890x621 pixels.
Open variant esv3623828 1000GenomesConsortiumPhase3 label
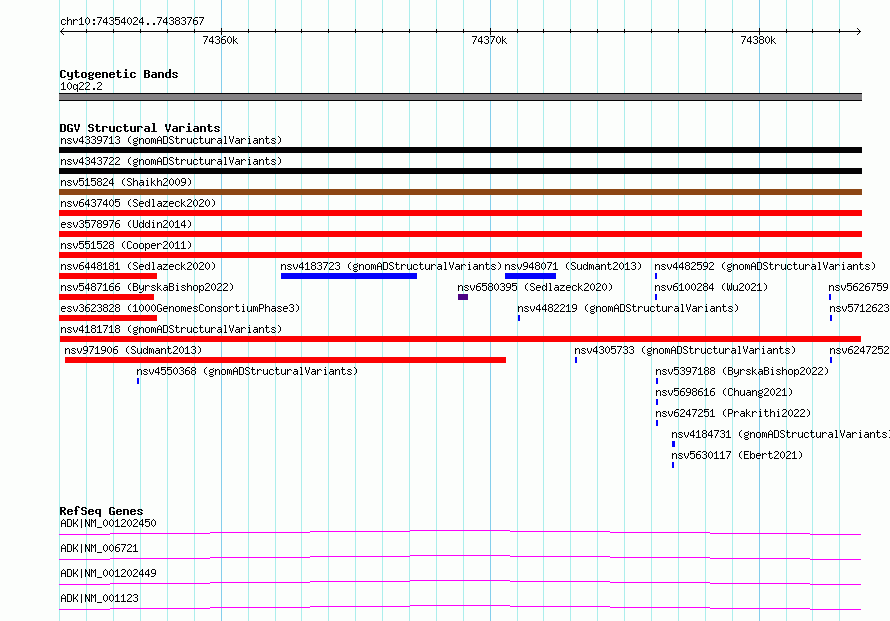(x=180, y=308)
